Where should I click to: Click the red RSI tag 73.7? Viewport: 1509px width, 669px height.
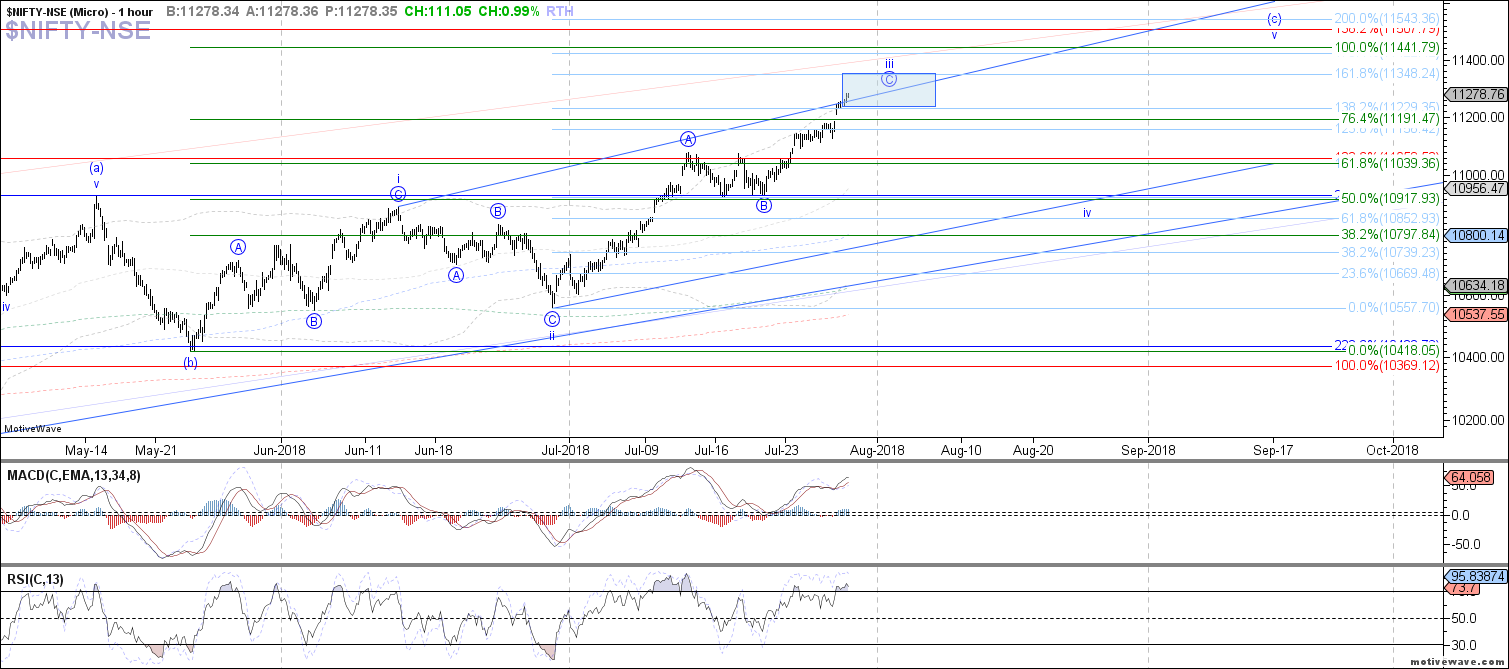pos(1463,590)
